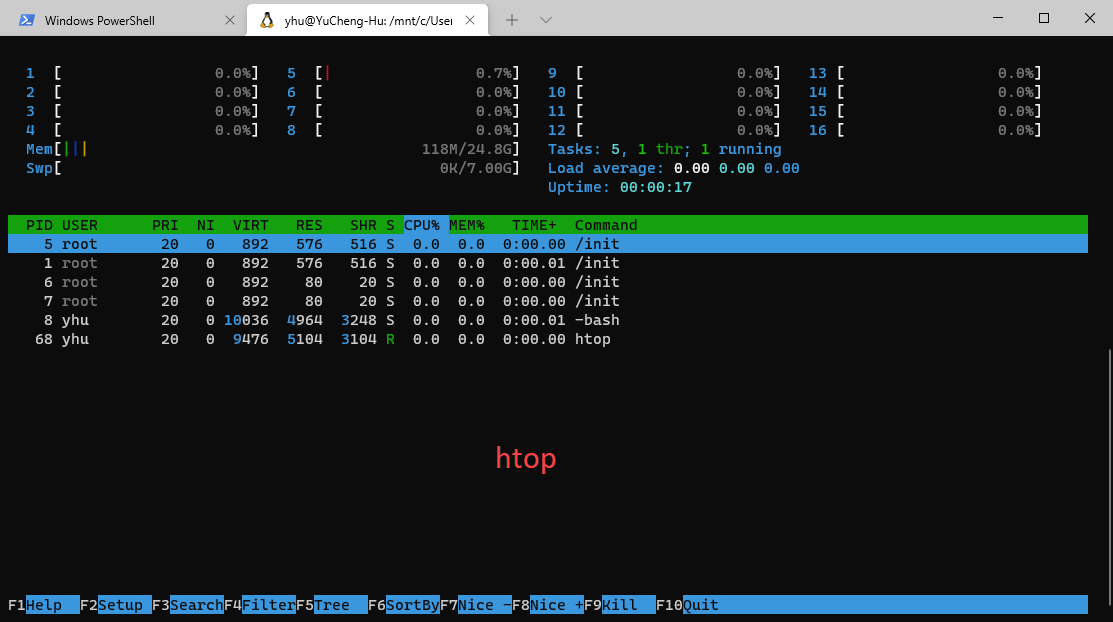Click F9 Kill in bottom bar
The width and height of the screenshot is (1113, 622).
tap(620, 605)
